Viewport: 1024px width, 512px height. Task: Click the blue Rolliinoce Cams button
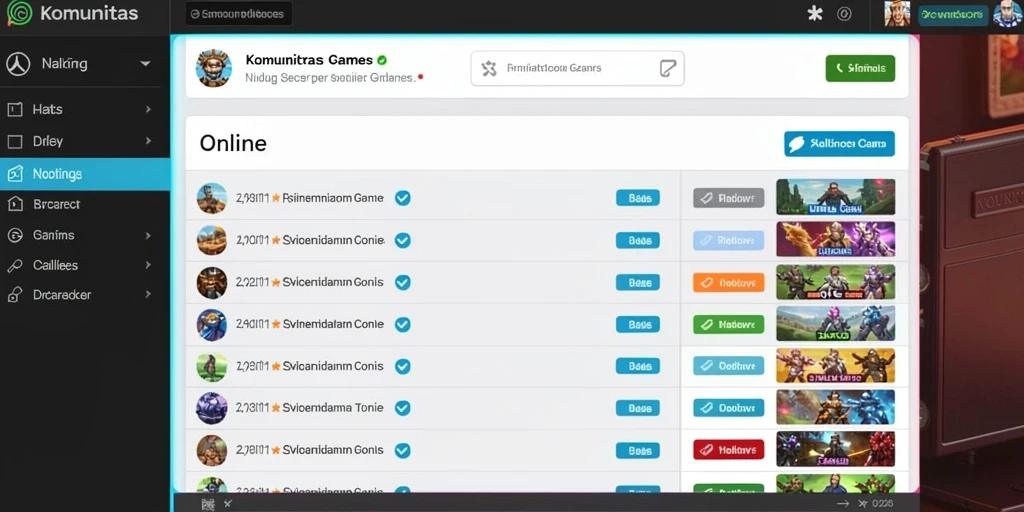839,144
